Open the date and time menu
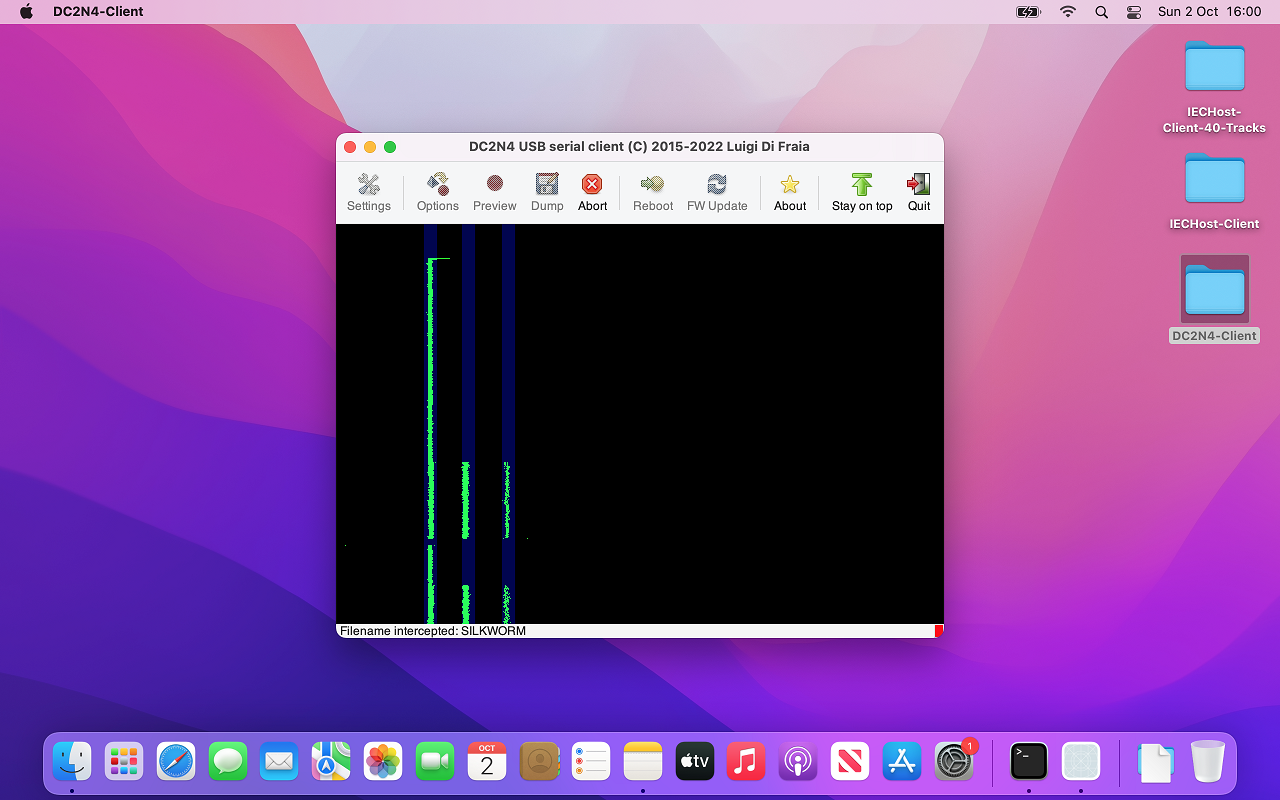Image resolution: width=1280 pixels, height=800 pixels. [1209, 12]
